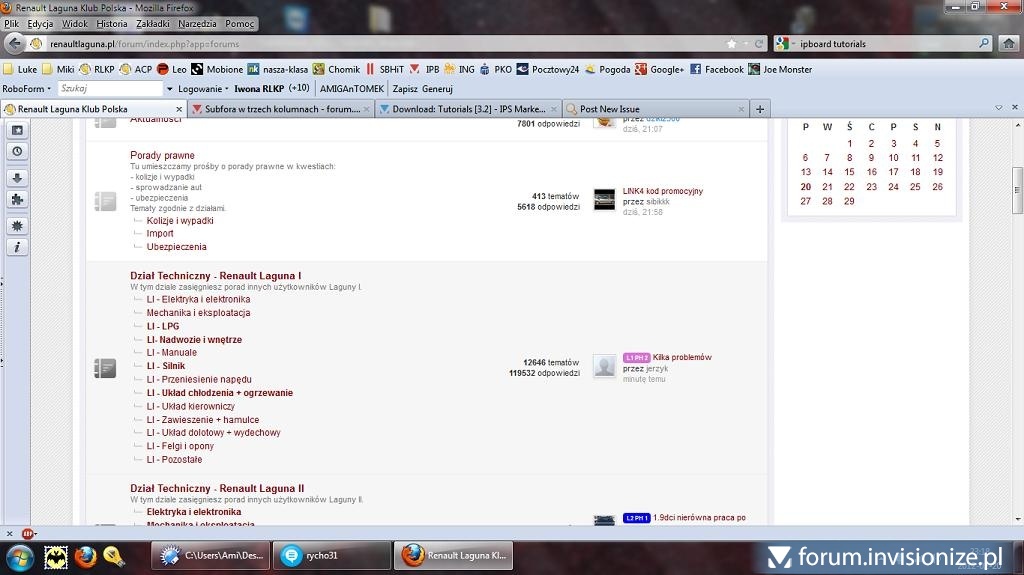Open the Kolizje i wypadki subforum link
The height and width of the screenshot is (575, 1024).
180,220
